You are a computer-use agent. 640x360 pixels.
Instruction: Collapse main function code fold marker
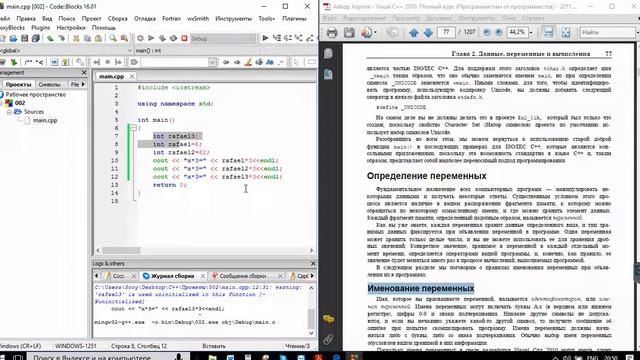tap(133, 128)
